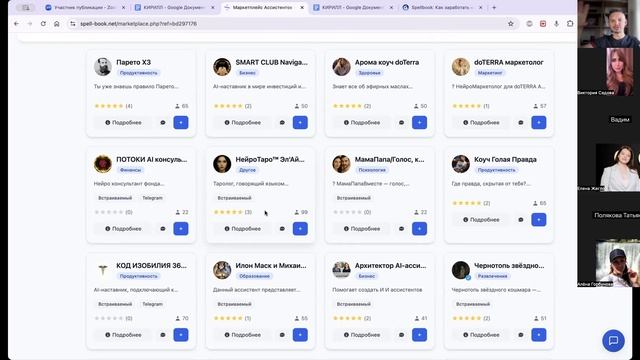Select the Встраиваемый tag on Архитектор AI card
The width and height of the screenshot is (640, 360).
(x=353, y=304)
